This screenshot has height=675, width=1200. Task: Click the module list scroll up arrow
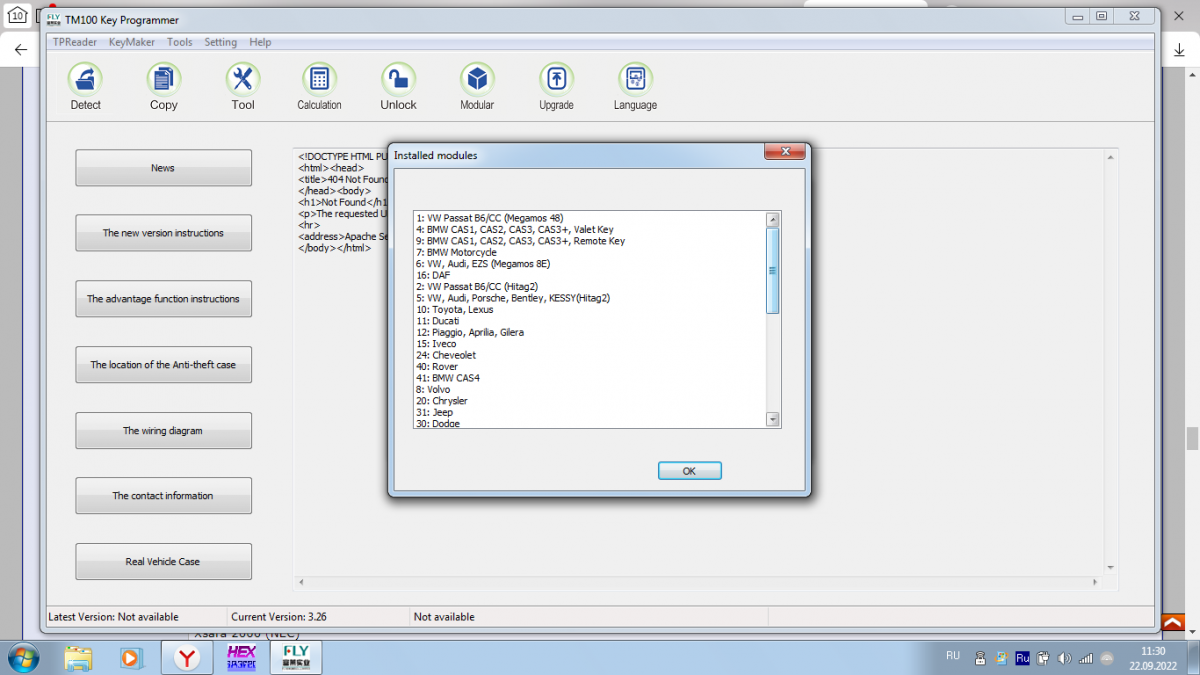772,219
